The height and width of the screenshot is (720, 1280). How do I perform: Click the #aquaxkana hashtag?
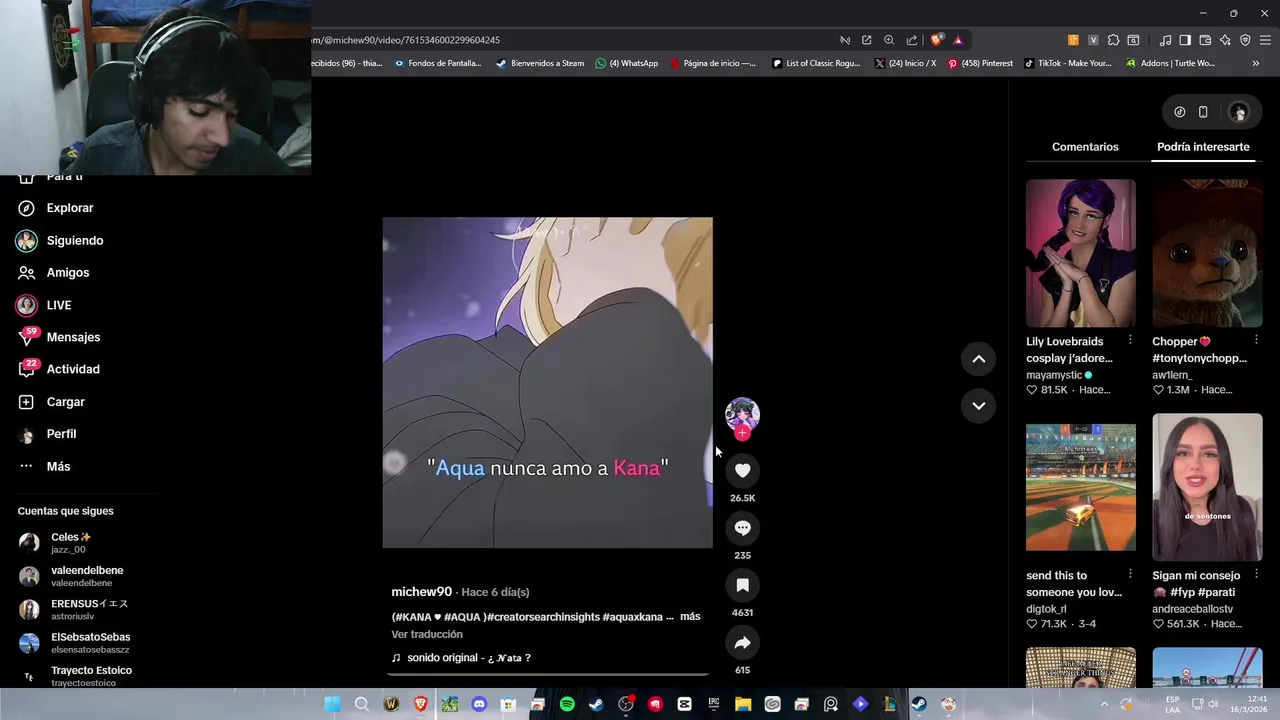632,617
